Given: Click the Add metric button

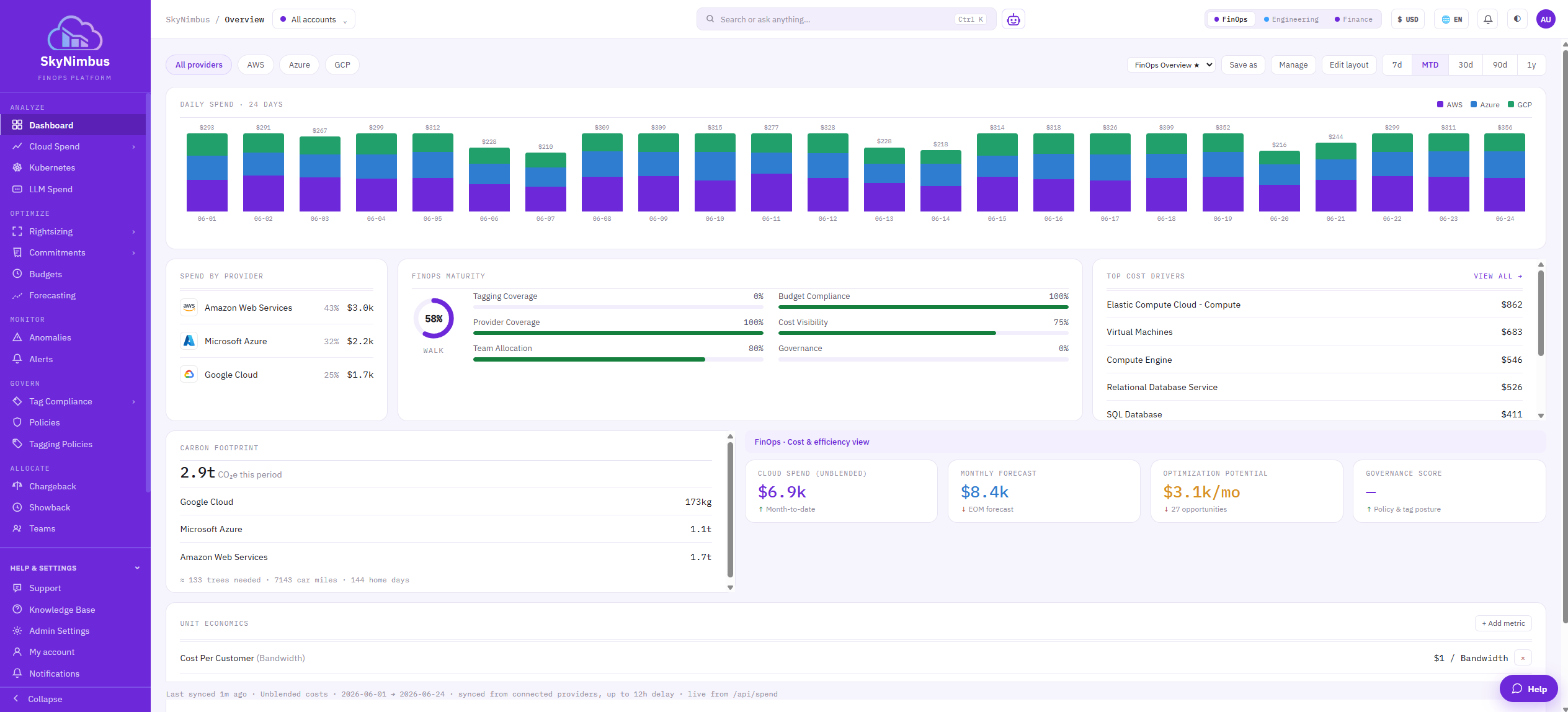Looking at the screenshot, I should [x=1503, y=623].
